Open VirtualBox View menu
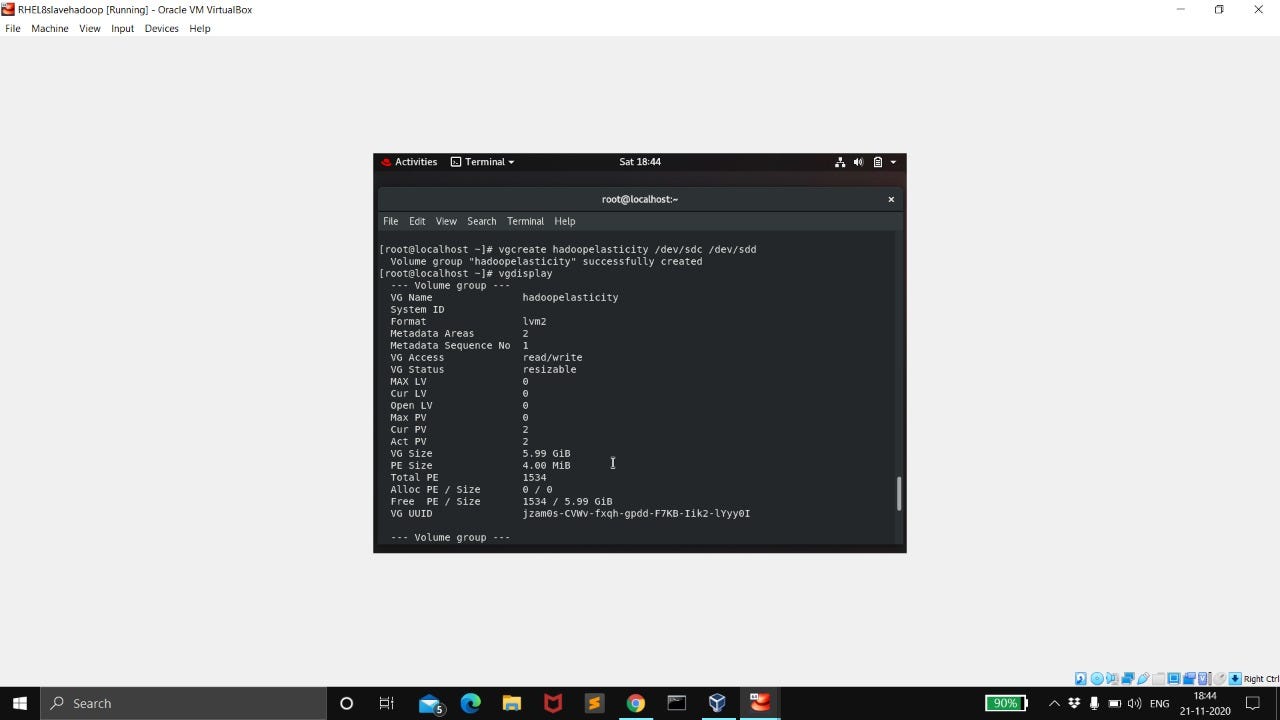This screenshot has width=1280, height=720. coord(90,28)
